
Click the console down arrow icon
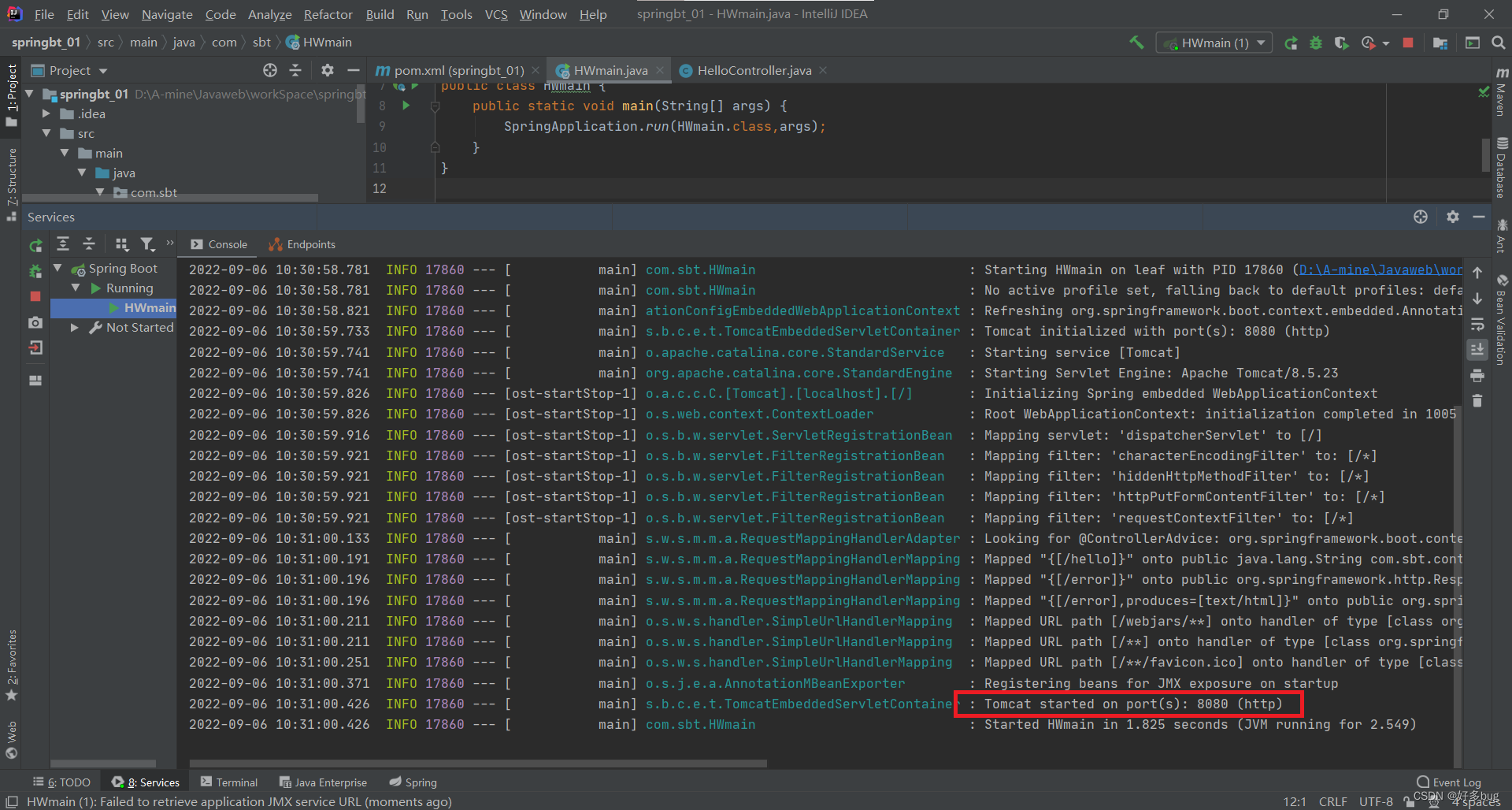[x=1477, y=299]
